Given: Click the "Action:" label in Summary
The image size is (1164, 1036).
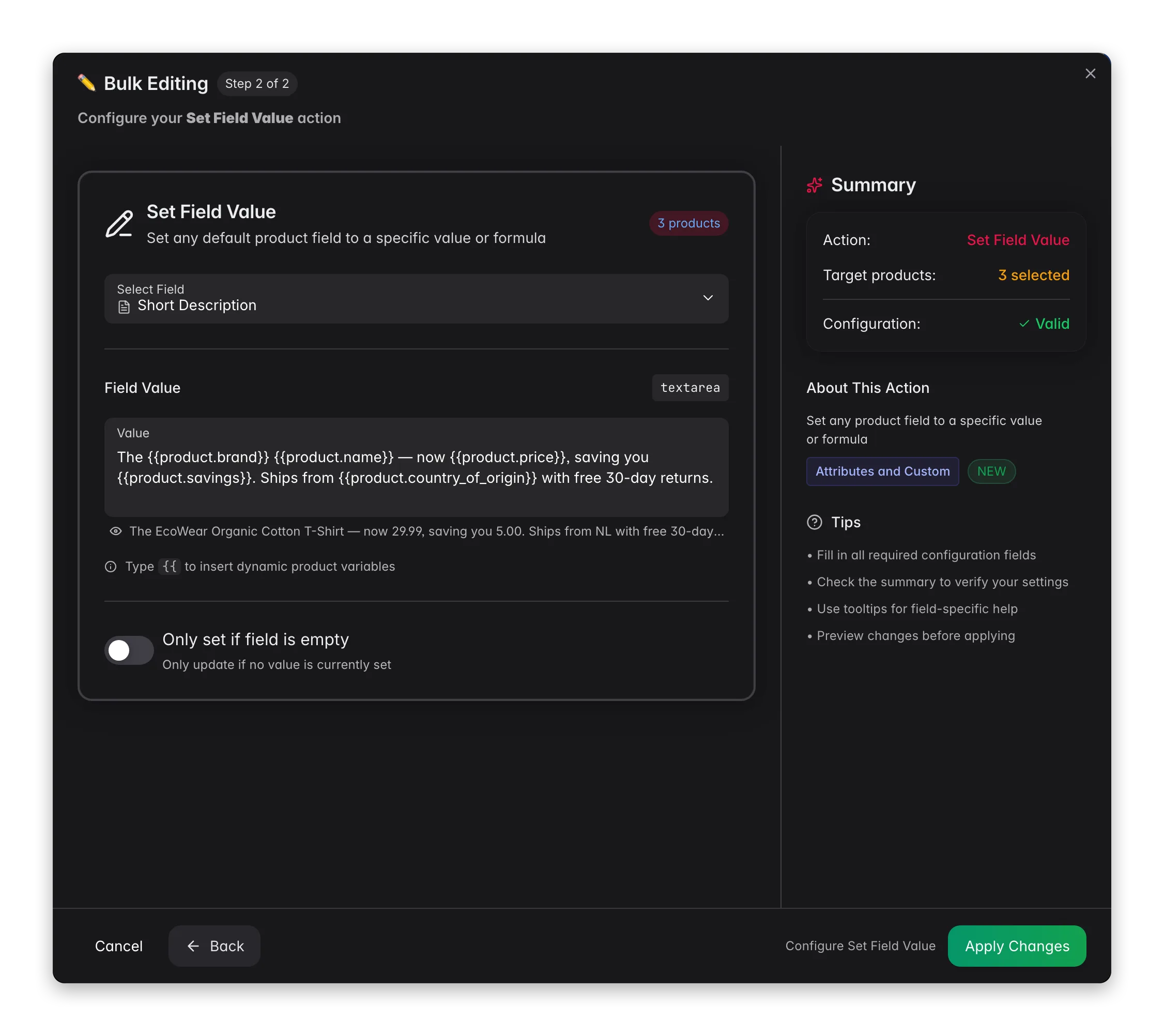Looking at the screenshot, I should [846, 240].
